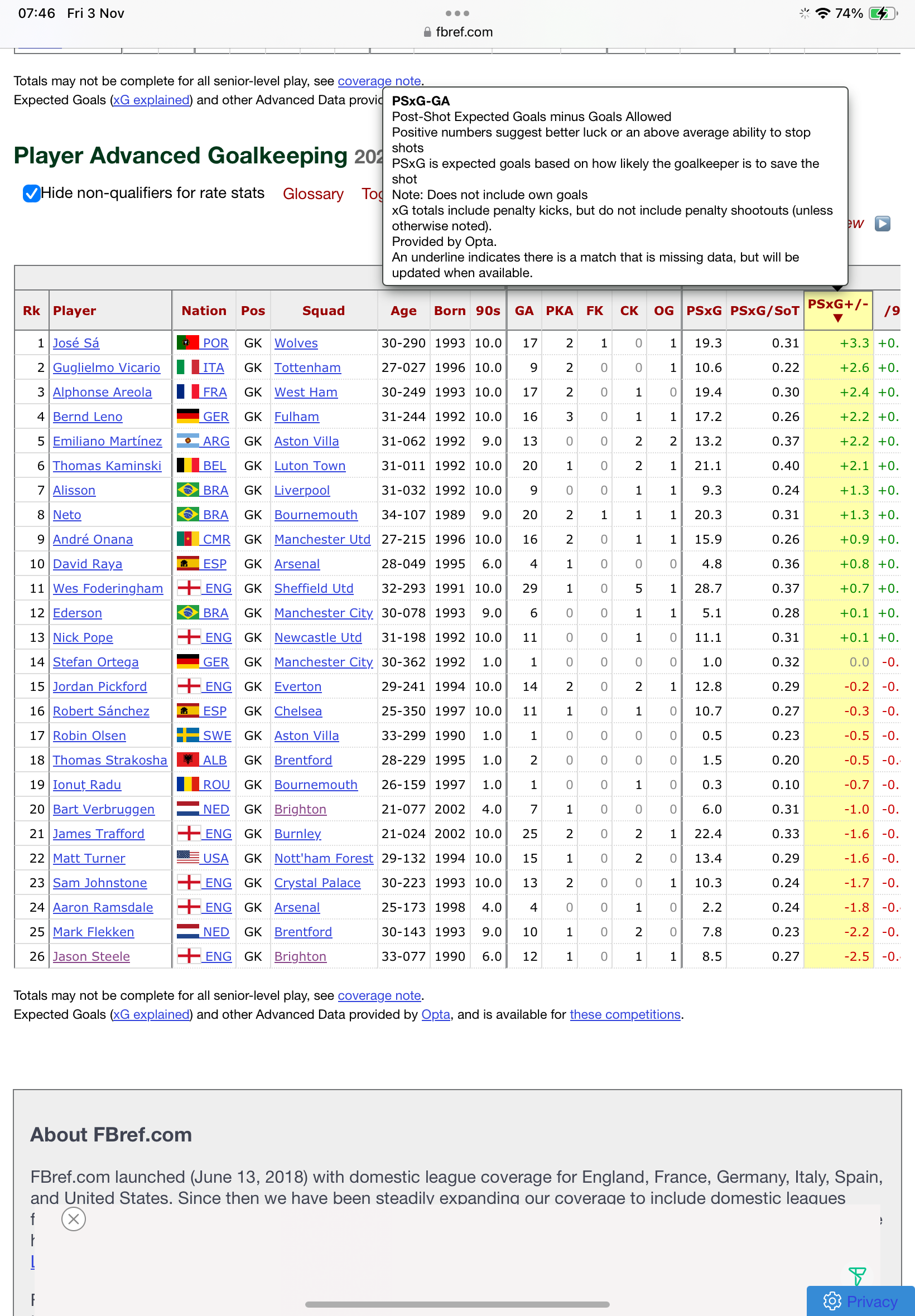Tap the green Freestar ad logo icon
The image size is (915, 1316).
pos(857,1275)
